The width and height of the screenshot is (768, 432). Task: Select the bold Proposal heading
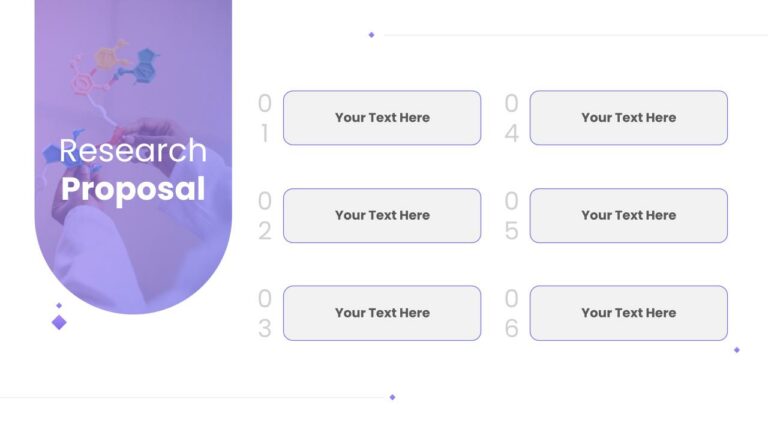[x=133, y=190]
